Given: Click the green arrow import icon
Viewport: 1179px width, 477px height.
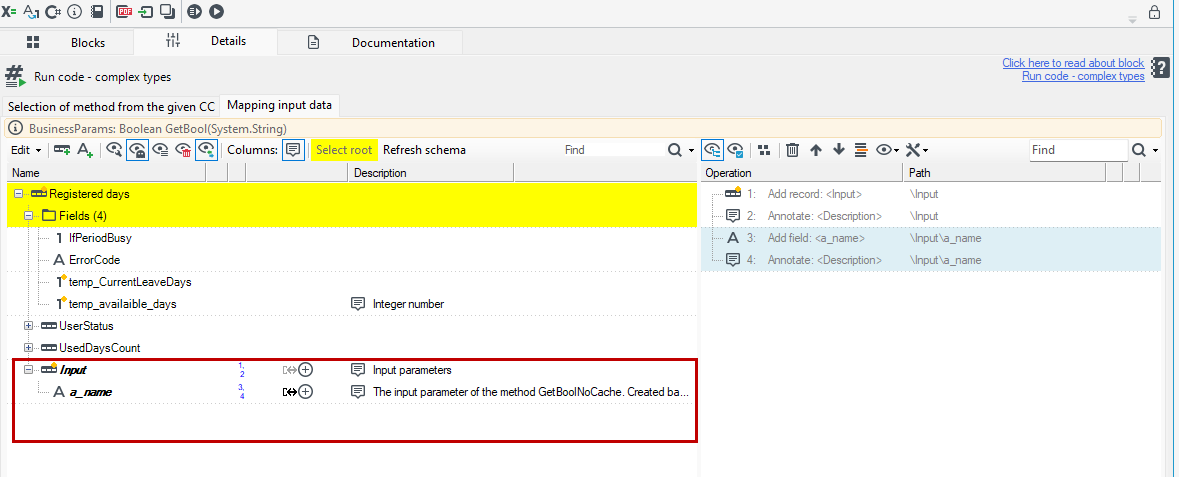Looking at the screenshot, I should (x=146, y=11).
